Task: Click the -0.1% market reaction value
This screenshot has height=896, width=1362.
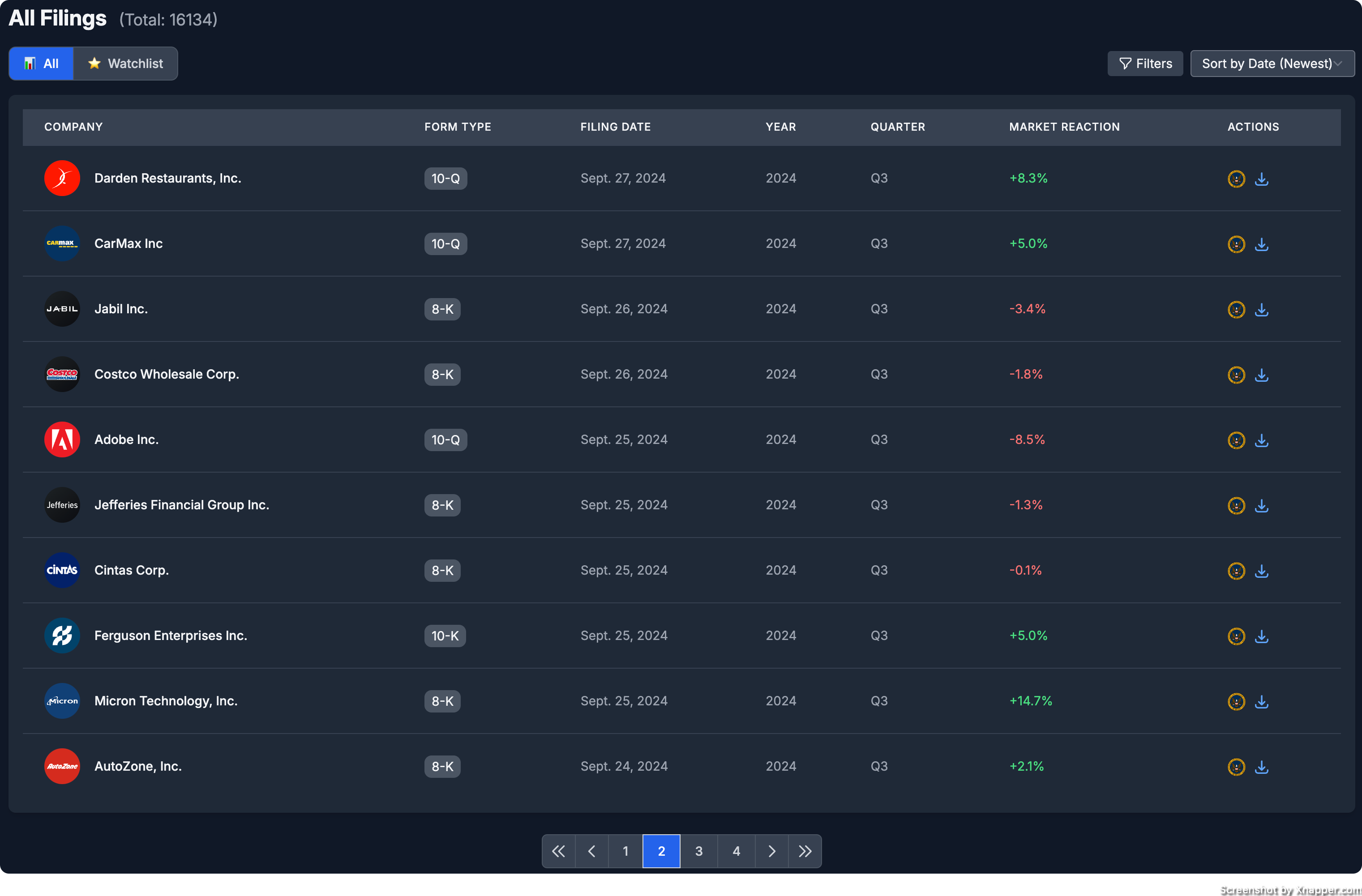Action: pos(1025,570)
